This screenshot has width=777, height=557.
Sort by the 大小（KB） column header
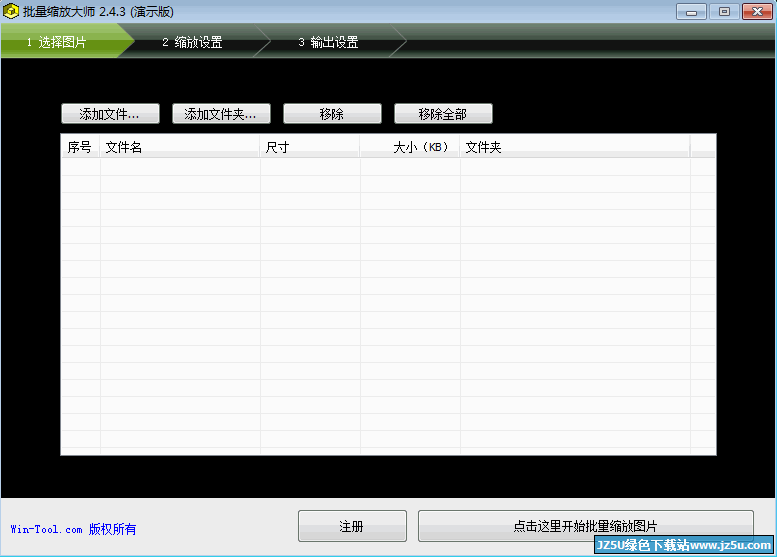(410, 147)
